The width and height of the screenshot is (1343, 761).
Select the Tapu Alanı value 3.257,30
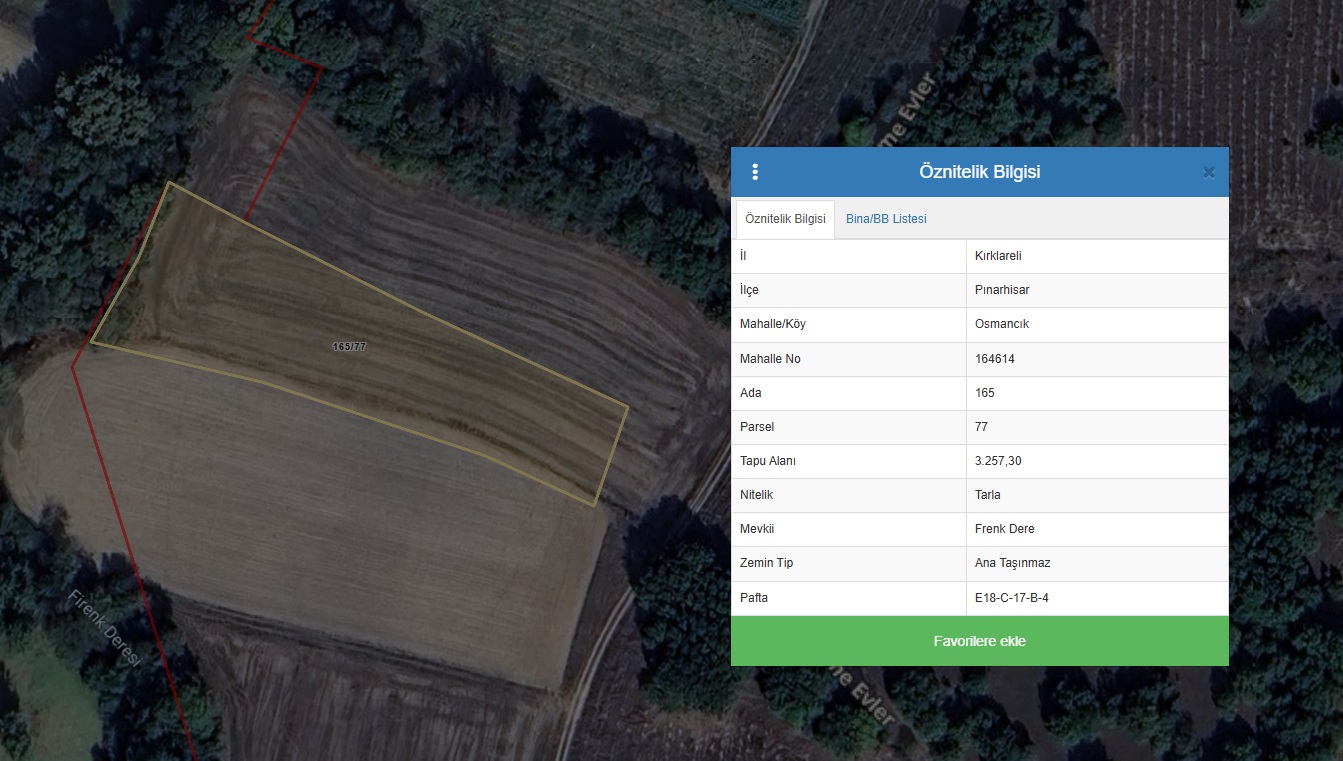click(998, 461)
